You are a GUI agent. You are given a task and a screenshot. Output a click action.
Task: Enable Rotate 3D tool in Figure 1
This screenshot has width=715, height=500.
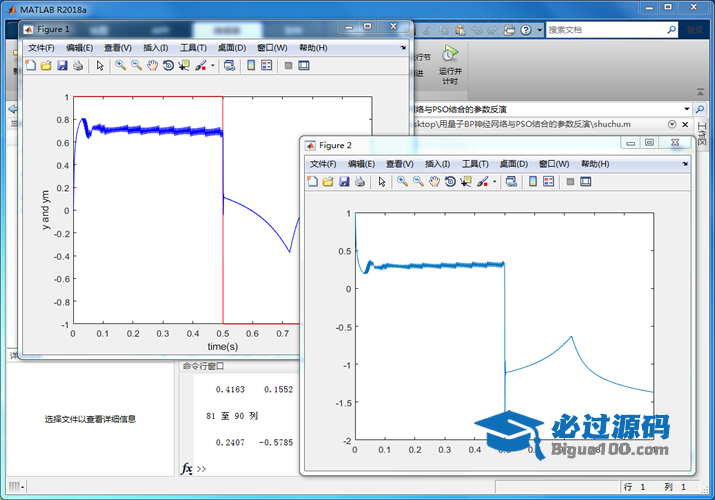168,66
